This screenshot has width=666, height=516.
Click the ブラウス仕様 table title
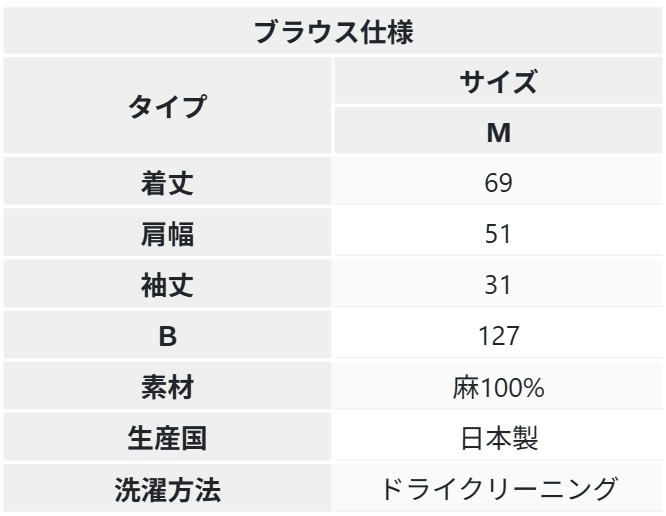click(333, 30)
